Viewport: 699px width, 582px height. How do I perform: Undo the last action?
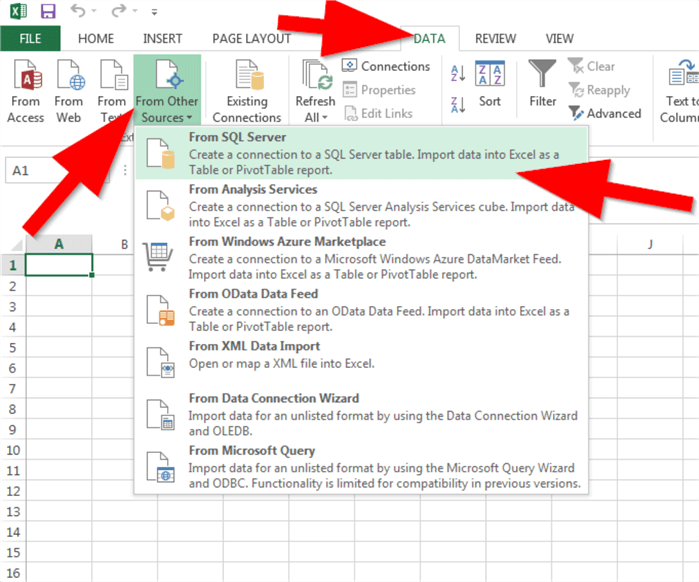pos(78,11)
